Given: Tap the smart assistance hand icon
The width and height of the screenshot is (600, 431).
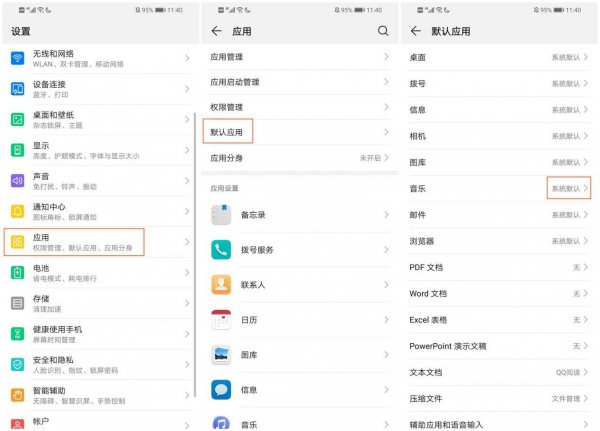Looking at the screenshot, I should [x=17, y=395].
